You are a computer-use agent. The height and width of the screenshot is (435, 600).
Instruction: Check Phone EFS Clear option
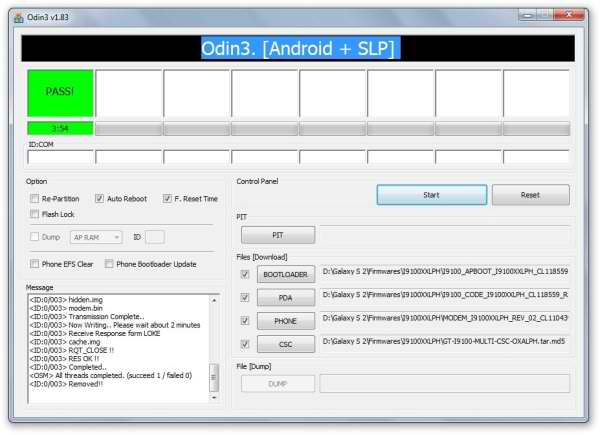coord(34,264)
